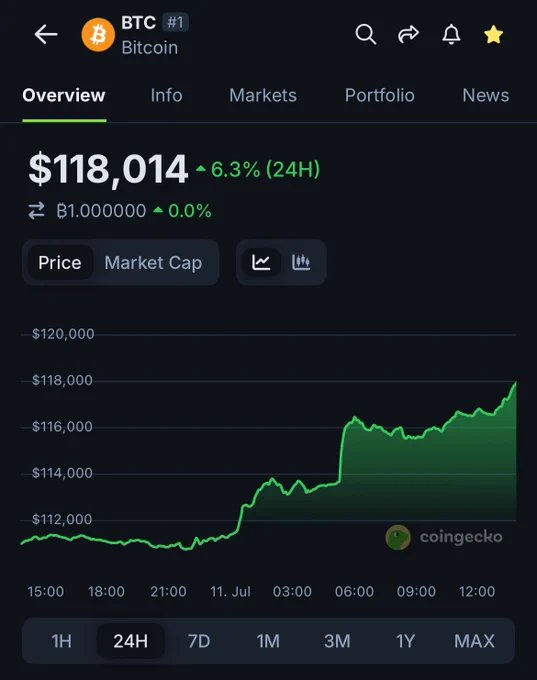Choose the 1H time range
Viewport: 537px width, 680px height.
(61, 641)
